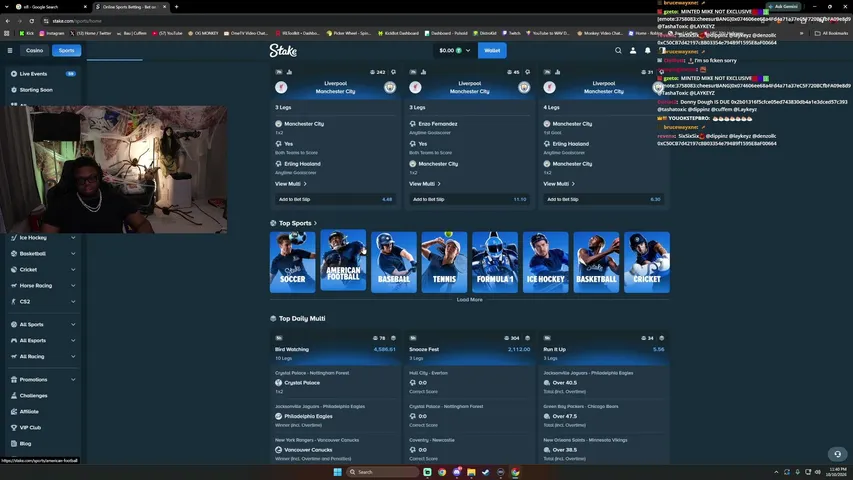
Task: Open a new browser tab
Action: [176, 7]
